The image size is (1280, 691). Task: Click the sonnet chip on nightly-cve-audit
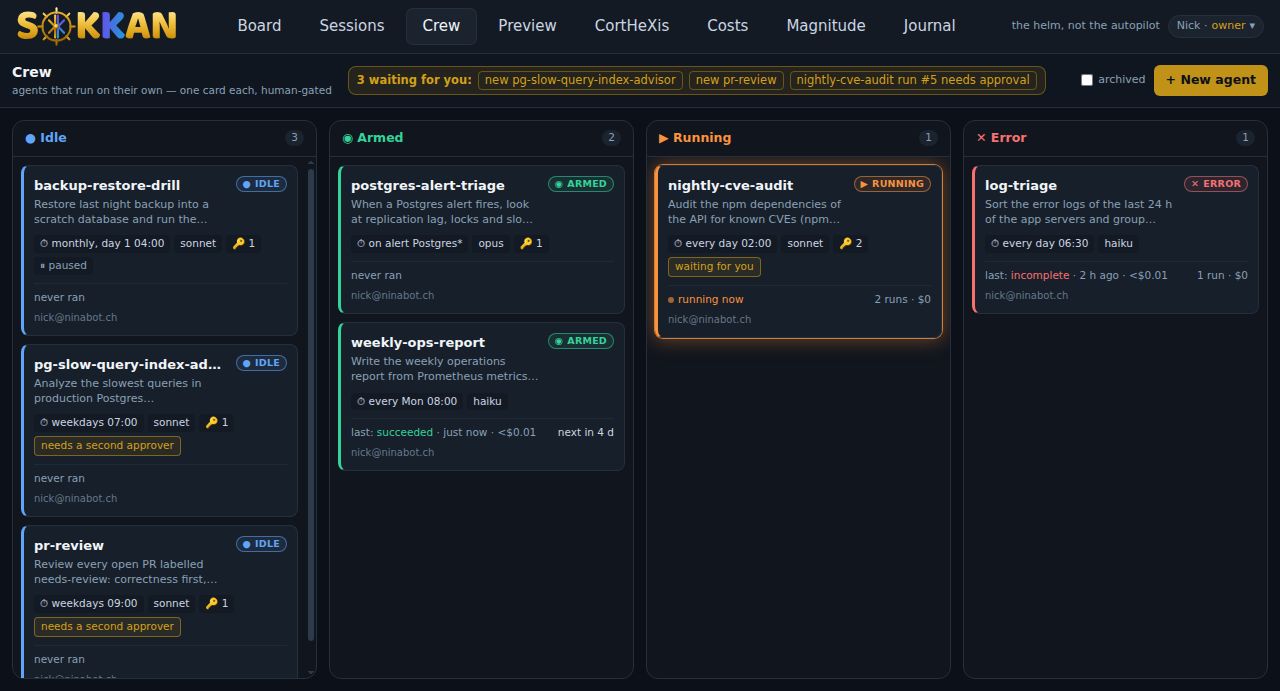click(805, 243)
